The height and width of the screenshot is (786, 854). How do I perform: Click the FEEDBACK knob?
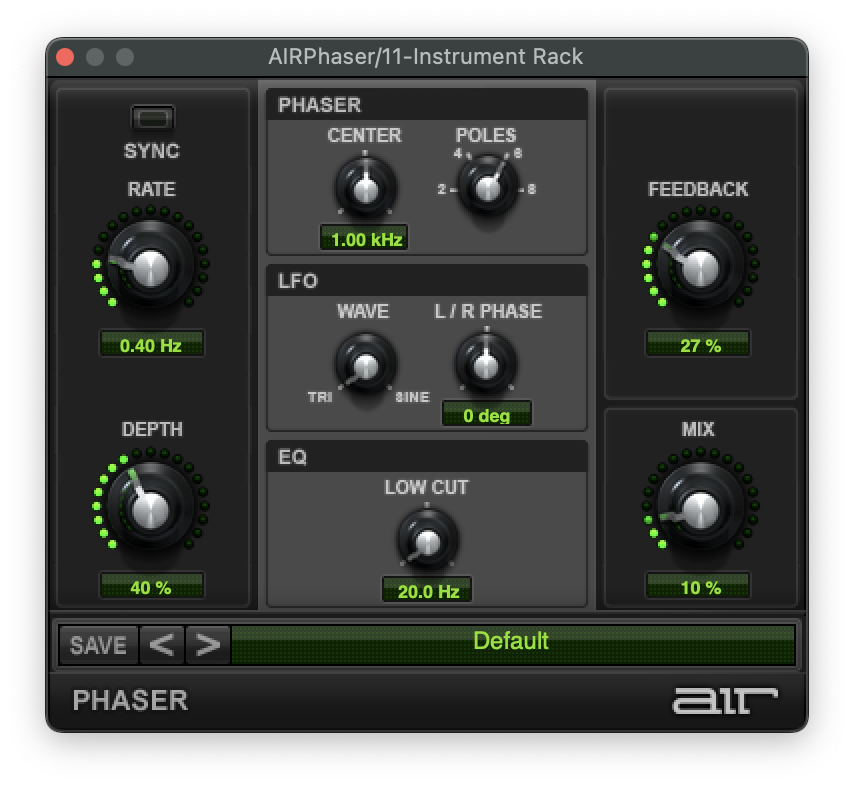click(699, 267)
